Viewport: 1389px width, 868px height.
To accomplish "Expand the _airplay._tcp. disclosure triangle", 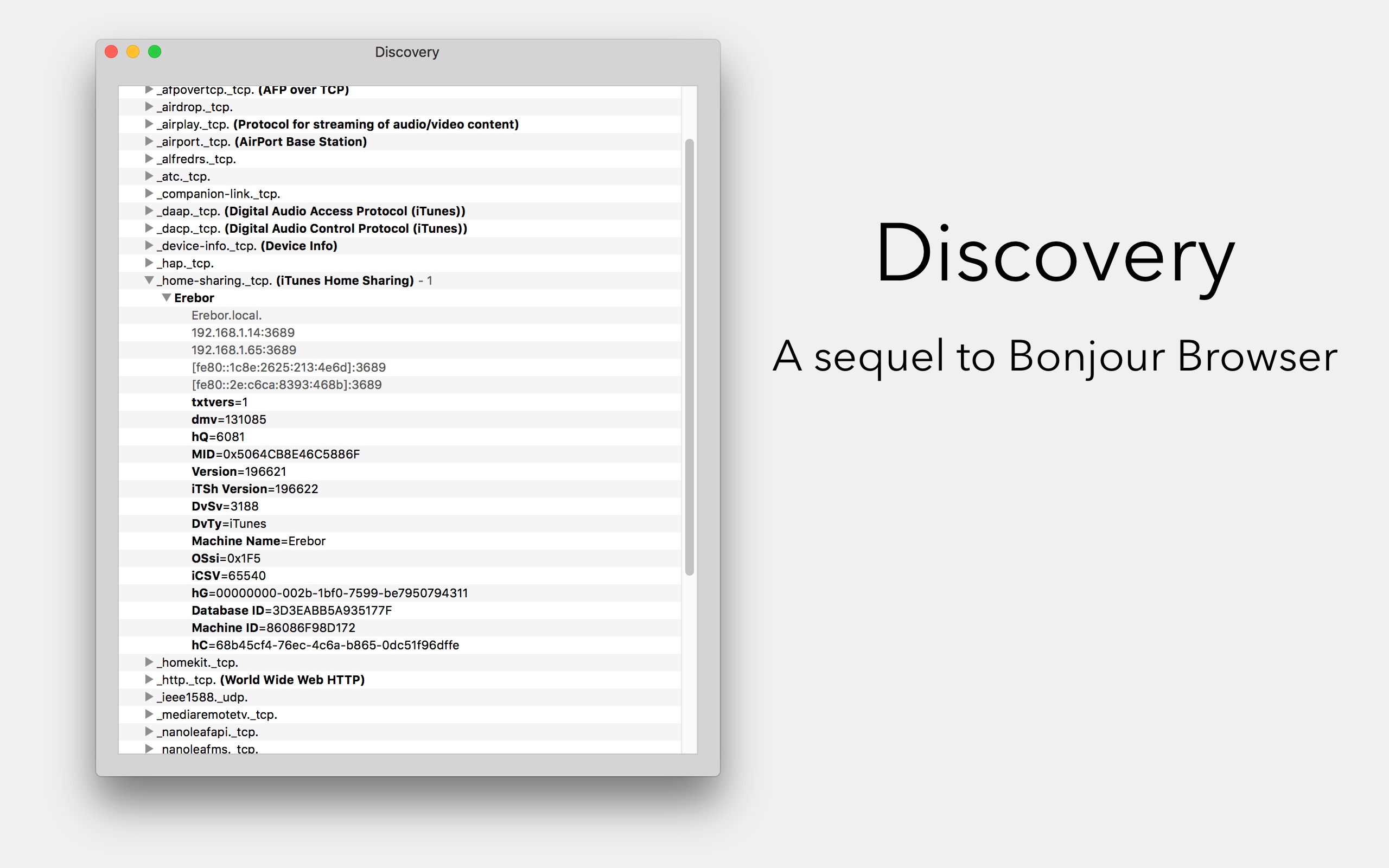I will (x=149, y=124).
